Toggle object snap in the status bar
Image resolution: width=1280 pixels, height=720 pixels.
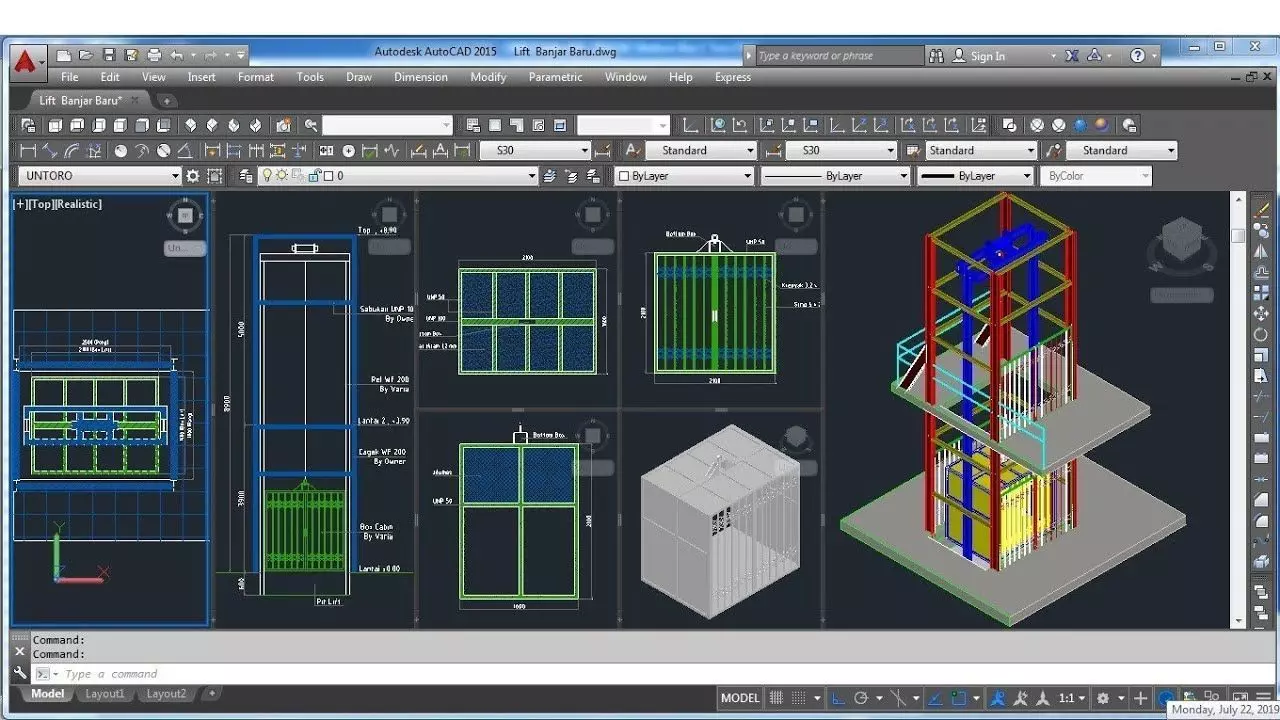click(959, 698)
